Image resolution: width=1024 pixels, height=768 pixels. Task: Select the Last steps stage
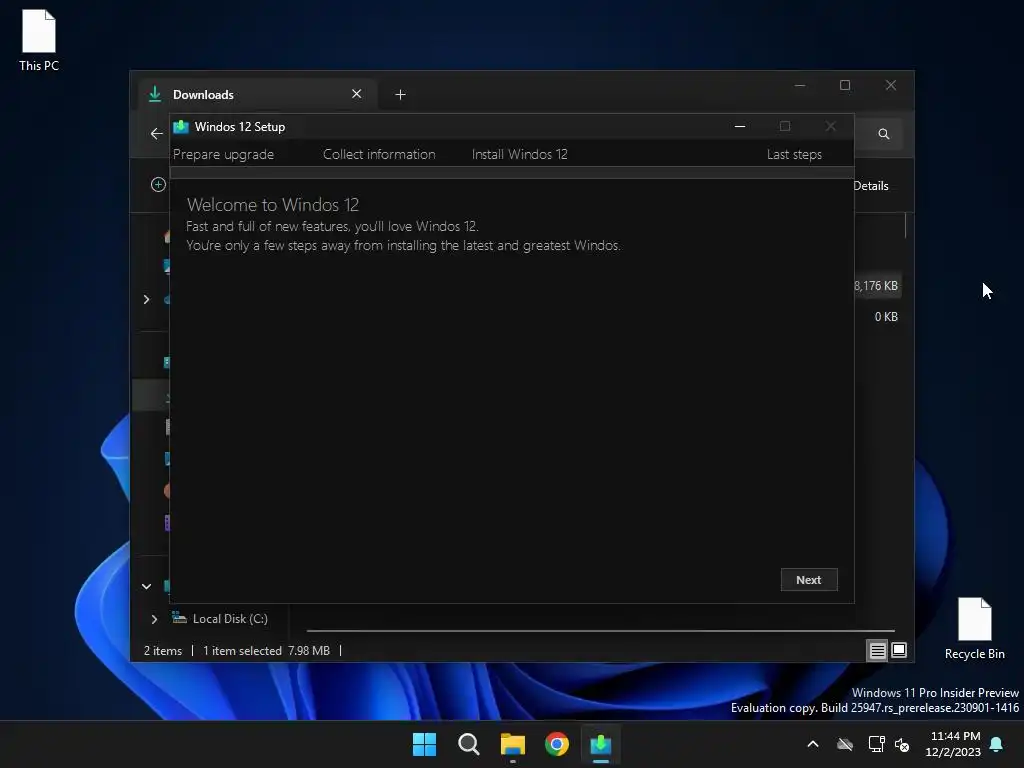(x=794, y=155)
